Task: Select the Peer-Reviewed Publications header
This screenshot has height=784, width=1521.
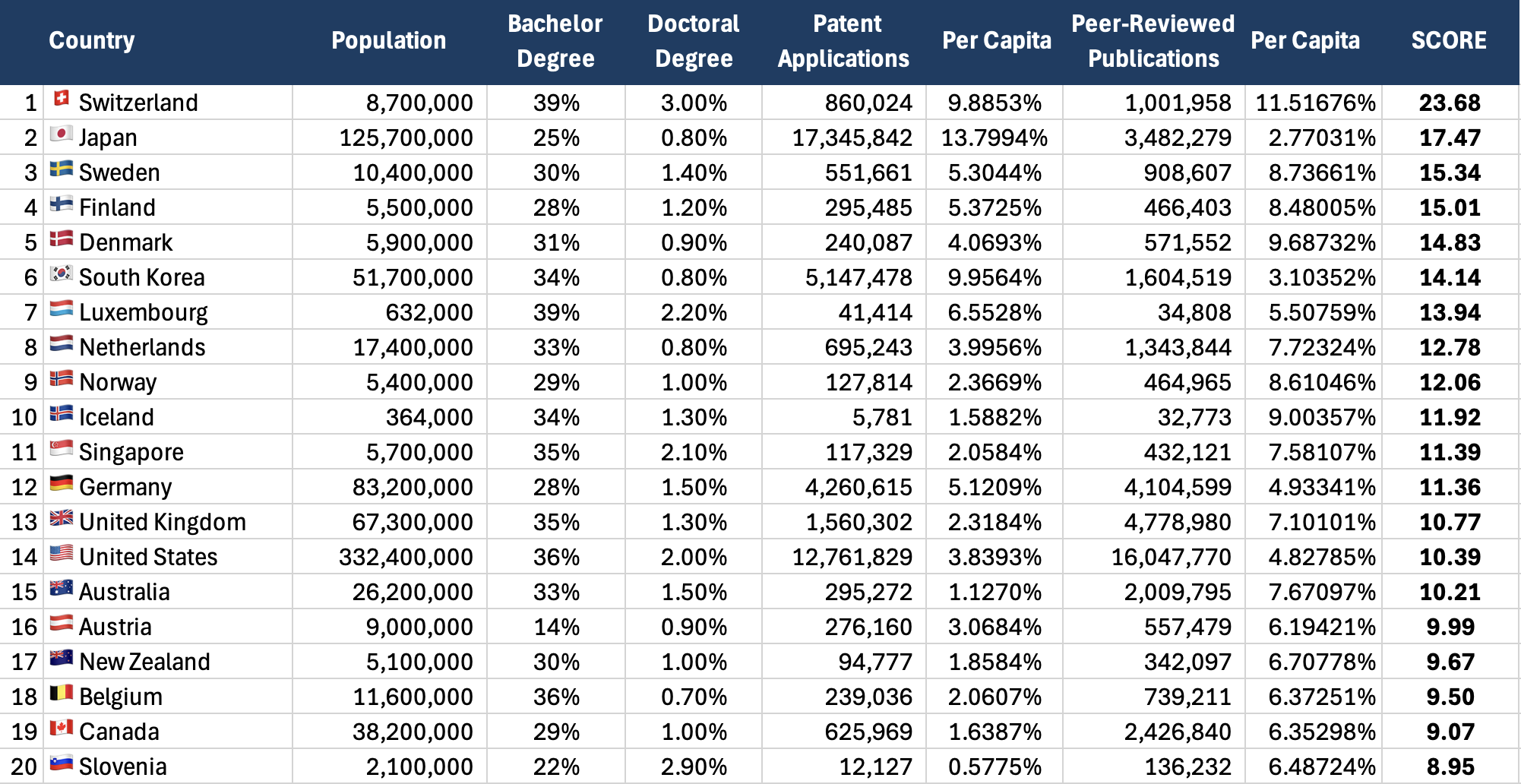Action: [1153, 41]
